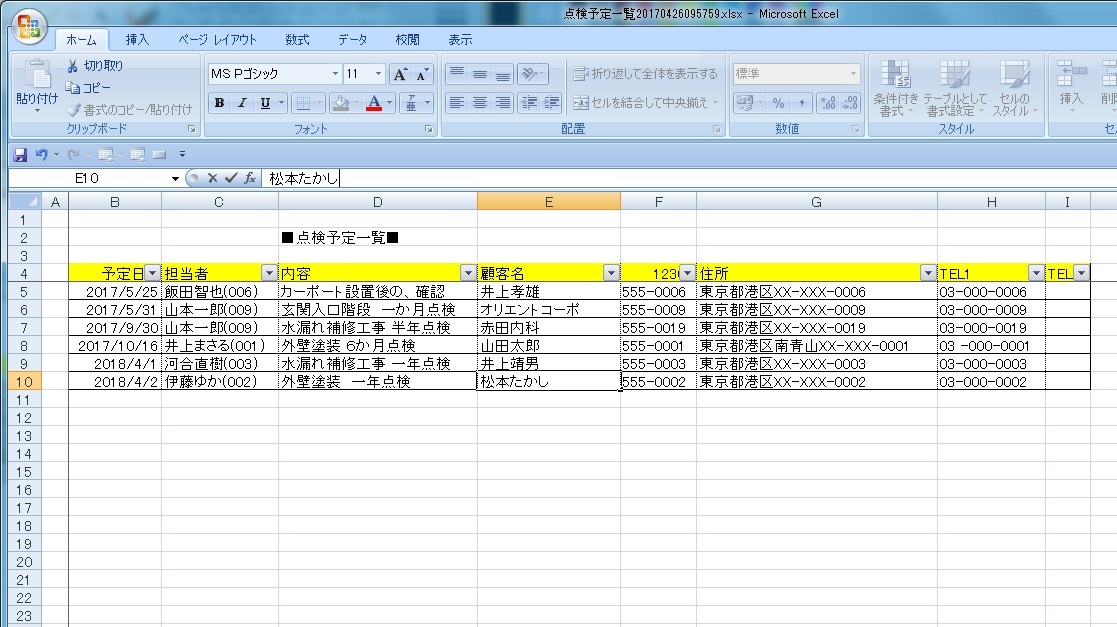Click the Cut scissors command
The image size is (1117, 627).
click(x=95, y=66)
